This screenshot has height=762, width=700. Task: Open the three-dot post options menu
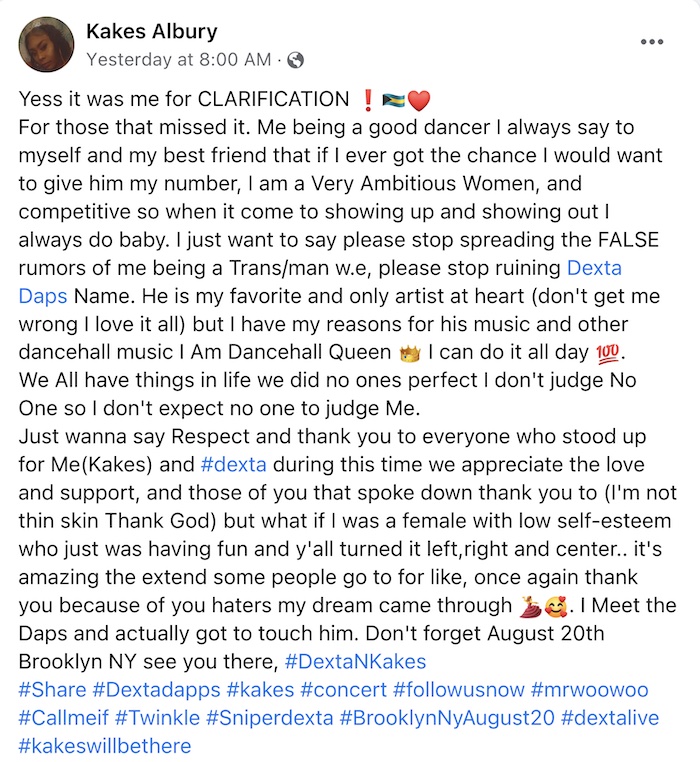[x=652, y=42]
